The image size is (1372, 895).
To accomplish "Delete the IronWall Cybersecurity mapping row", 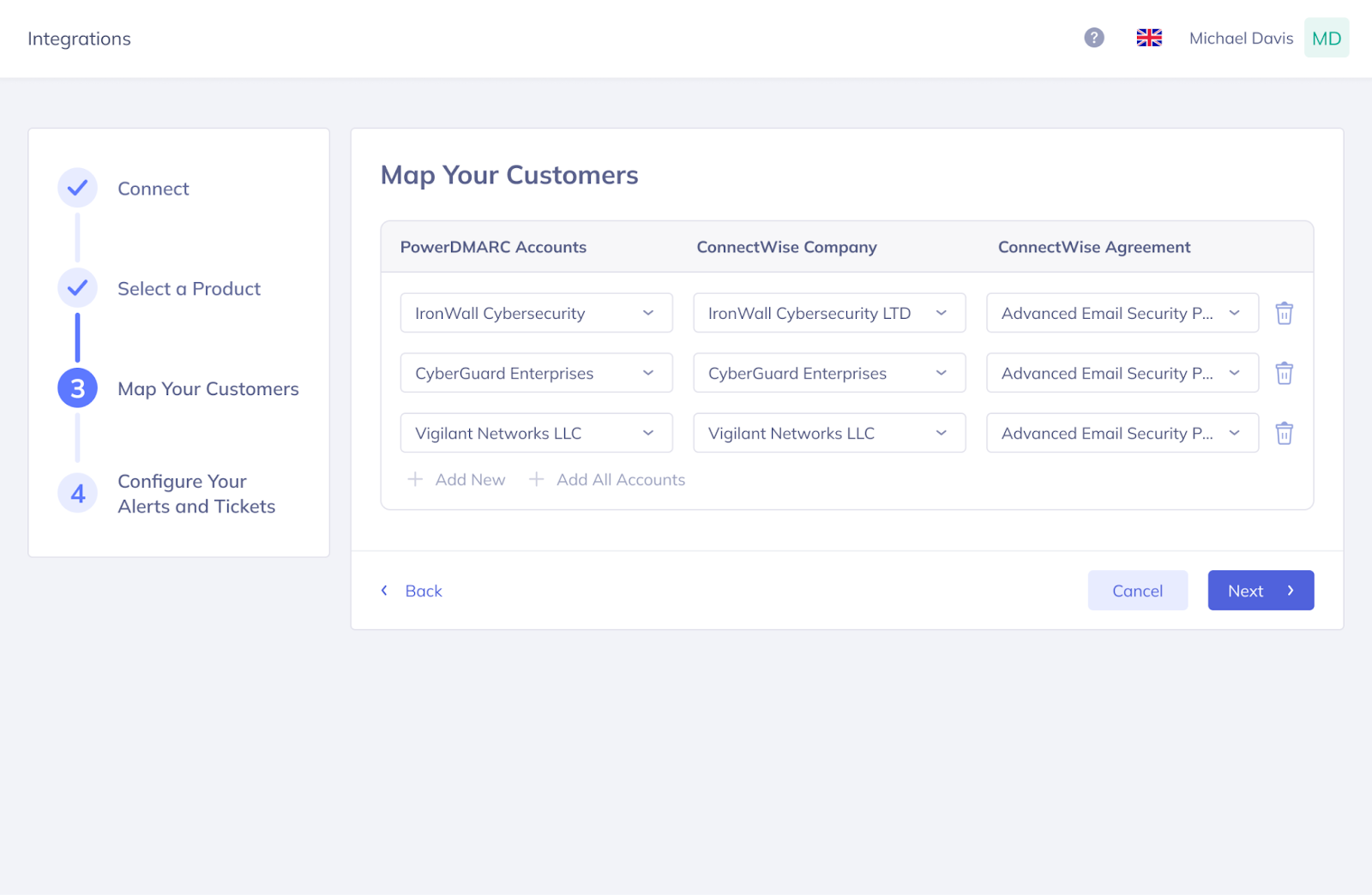I will 1284,313.
